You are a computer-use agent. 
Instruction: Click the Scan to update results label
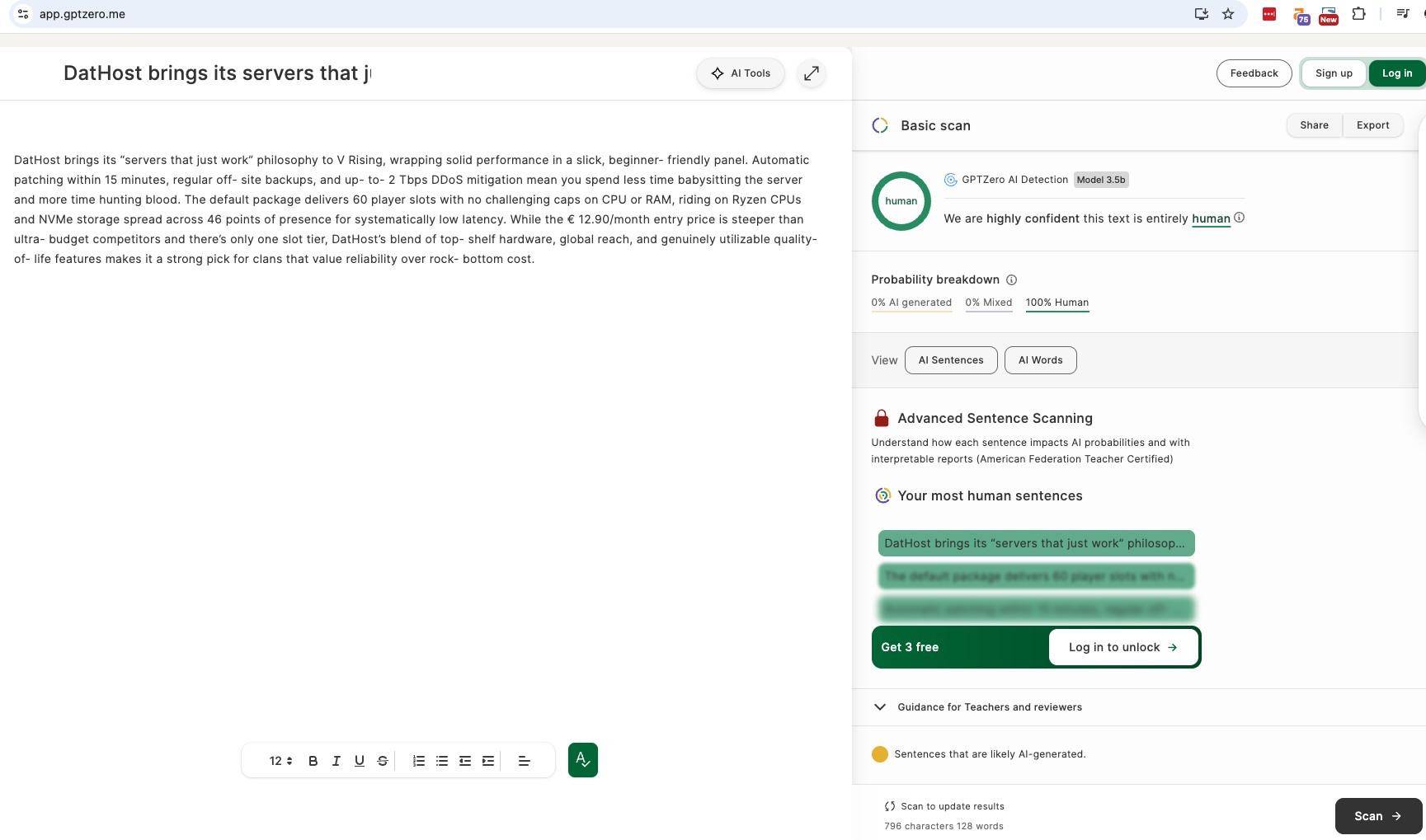(x=953, y=806)
